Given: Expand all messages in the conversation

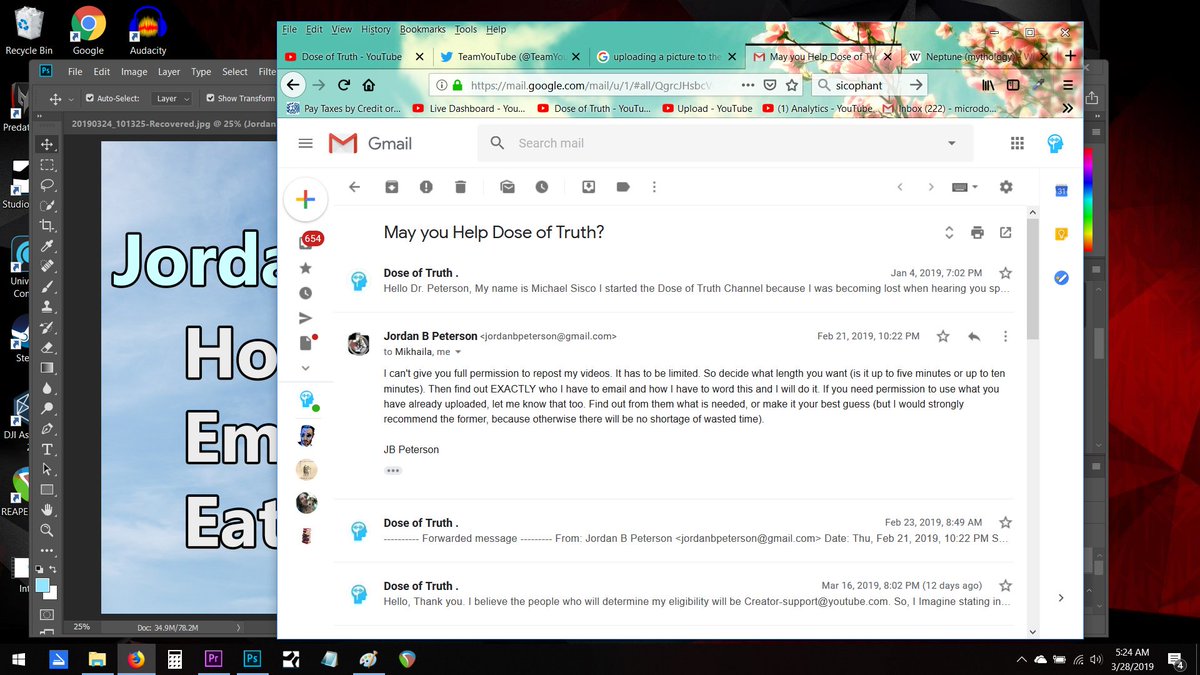Looking at the screenshot, I should pyautogui.click(x=949, y=233).
